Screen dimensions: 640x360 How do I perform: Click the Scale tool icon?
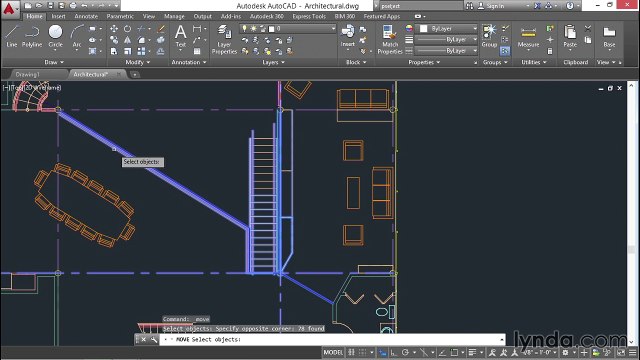(128, 51)
